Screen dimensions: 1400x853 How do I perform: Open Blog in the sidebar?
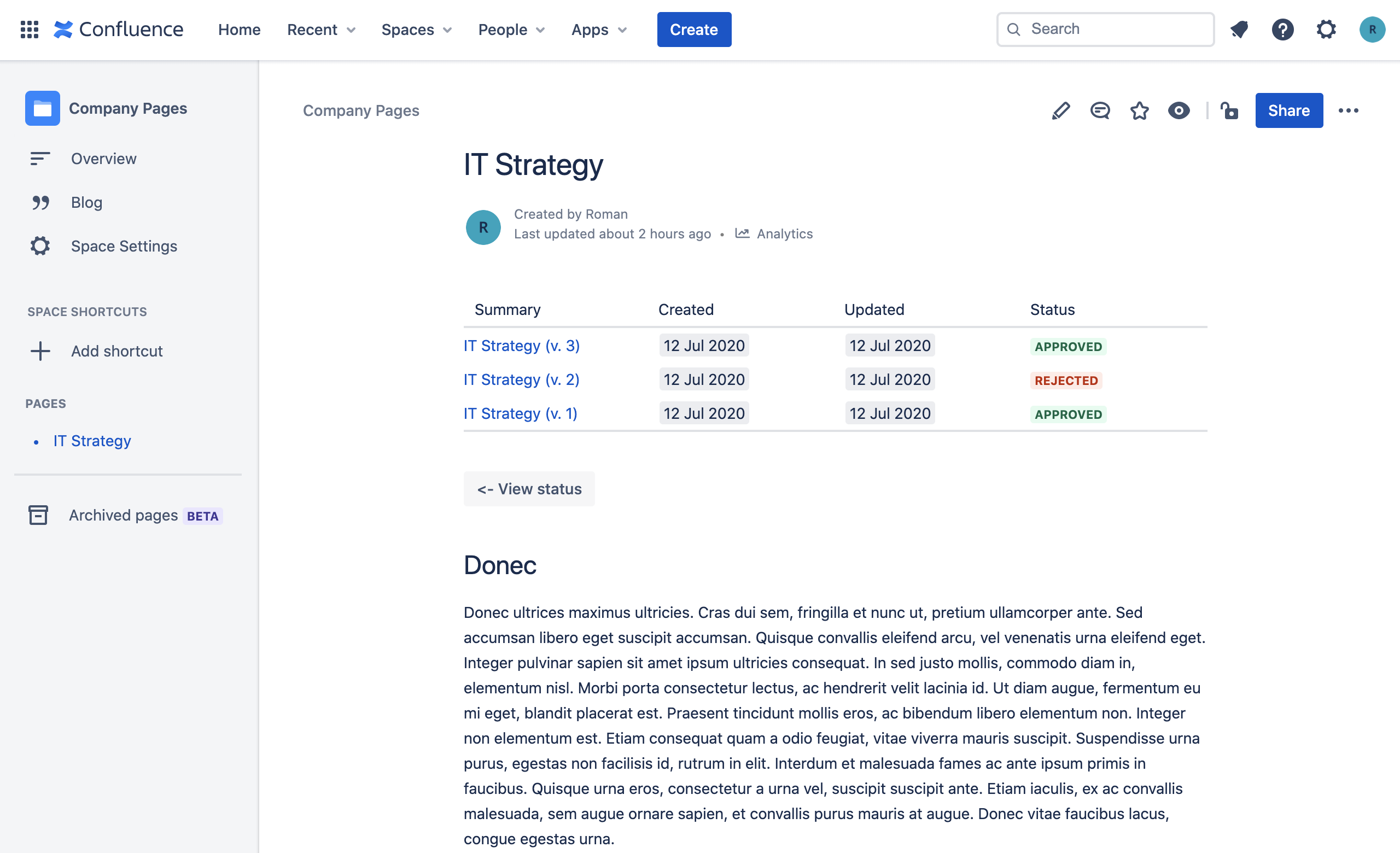click(x=86, y=202)
